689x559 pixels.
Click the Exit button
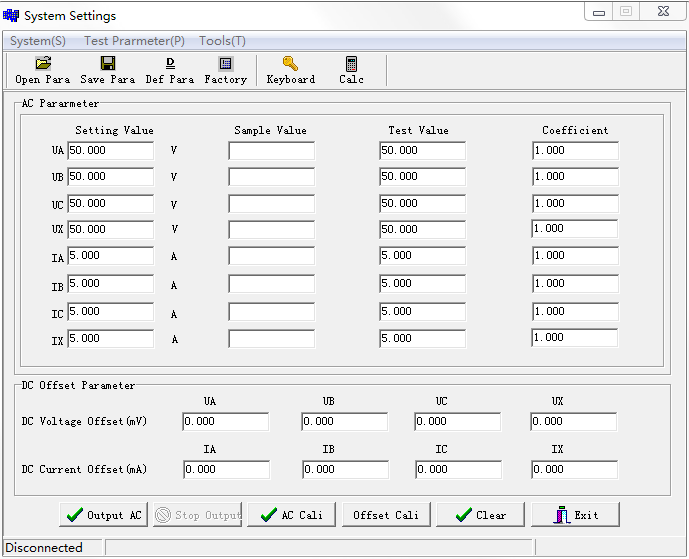coord(576,515)
